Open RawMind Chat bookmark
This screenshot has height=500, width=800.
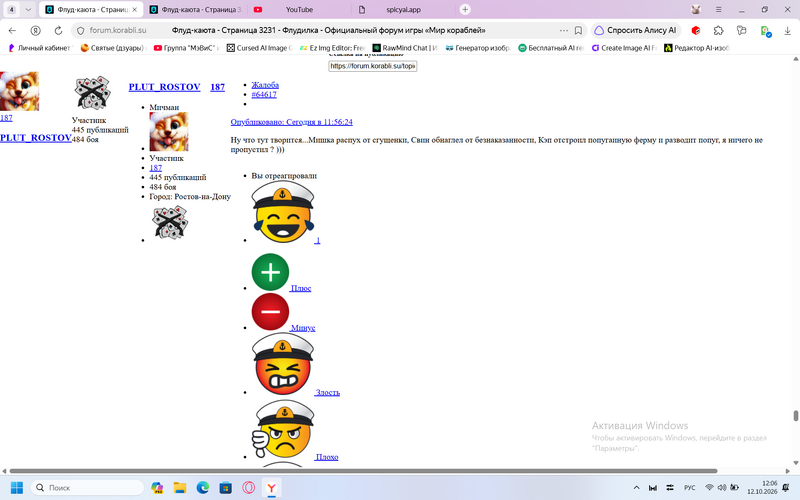(405, 48)
